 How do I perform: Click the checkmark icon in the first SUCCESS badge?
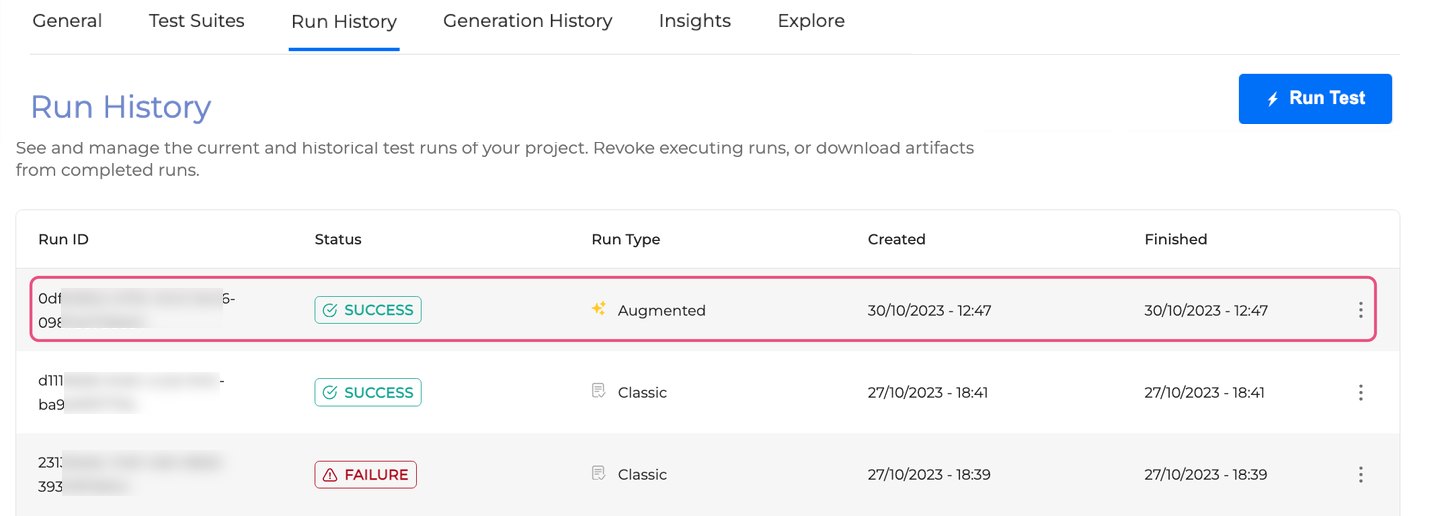331,310
